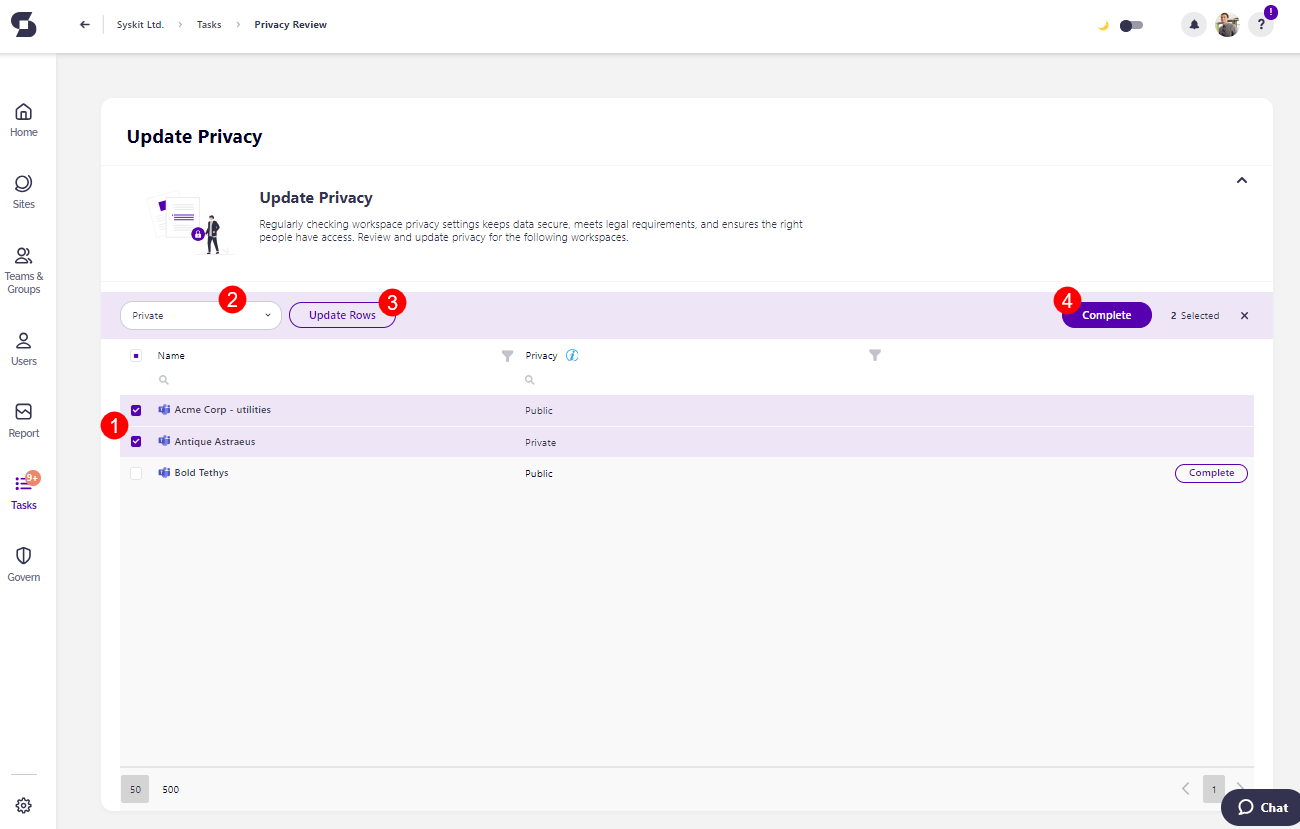Open the Privacy column filter

tap(875, 355)
